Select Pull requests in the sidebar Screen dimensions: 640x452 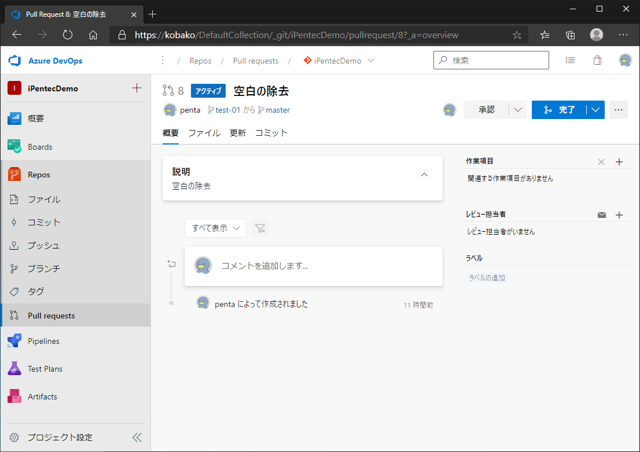(x=76, y=315)
